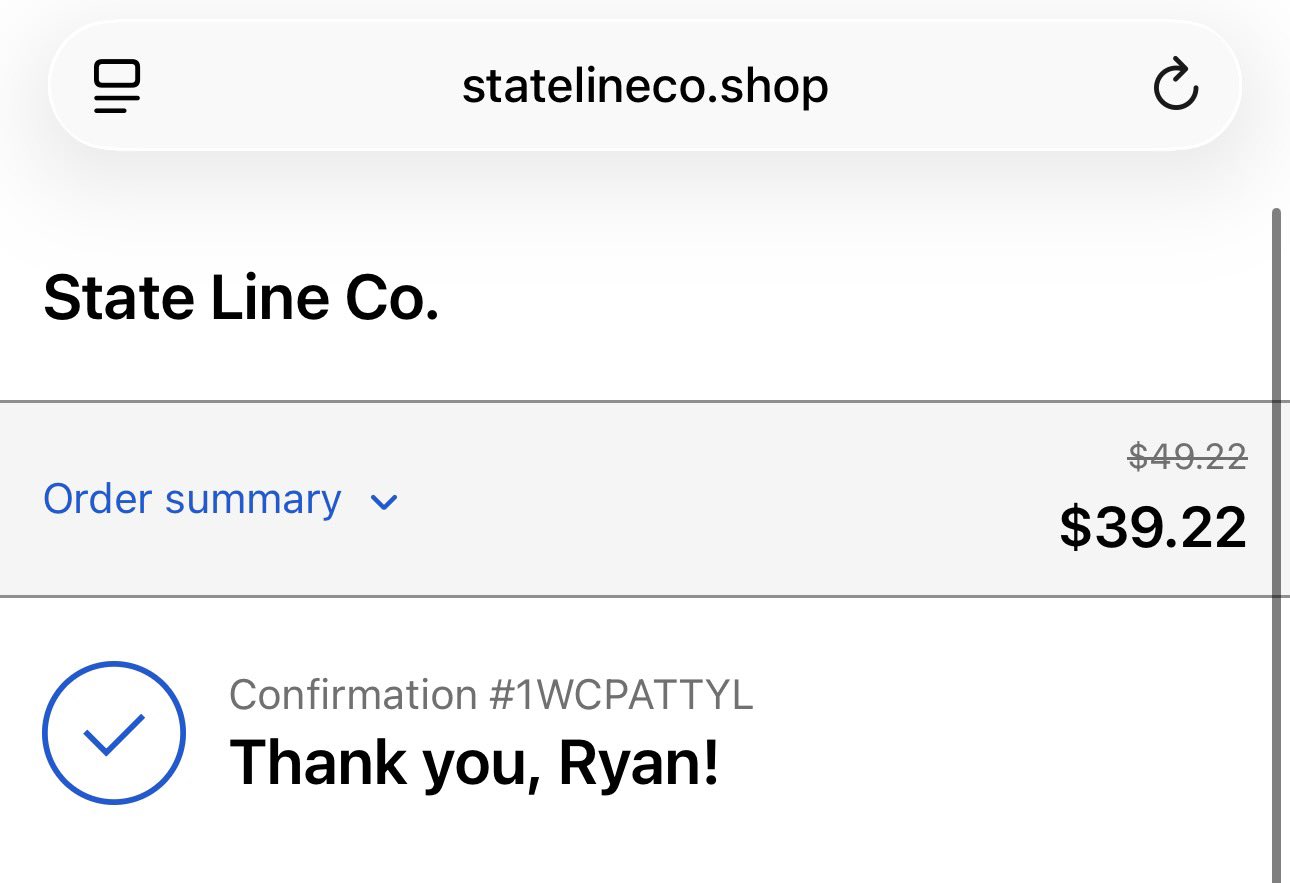Click the name Ryan in the heading
This screenshot has width=1290, height=883.
click(x=636, y=763)
